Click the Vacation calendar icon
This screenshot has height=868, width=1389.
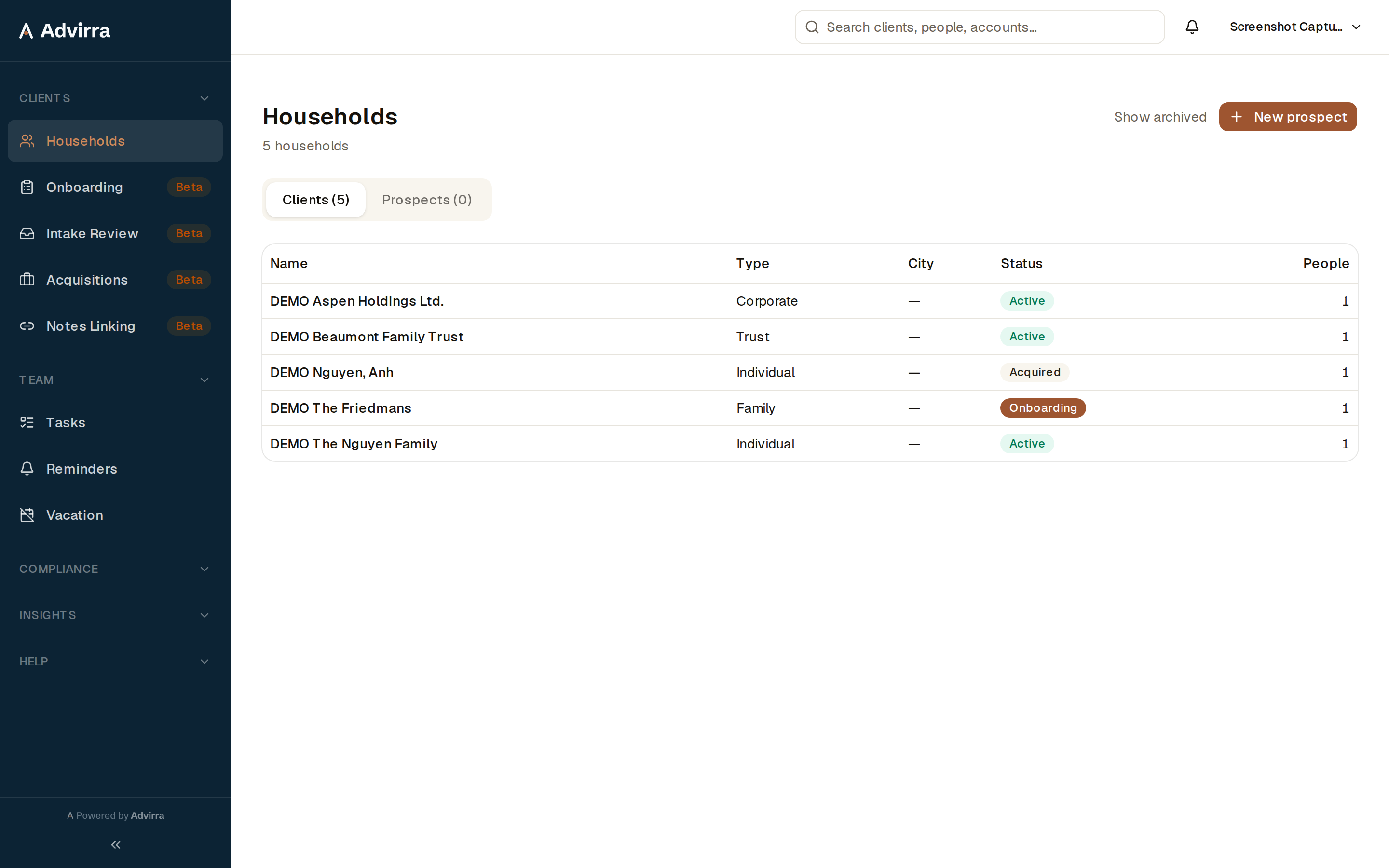(27, 515)
